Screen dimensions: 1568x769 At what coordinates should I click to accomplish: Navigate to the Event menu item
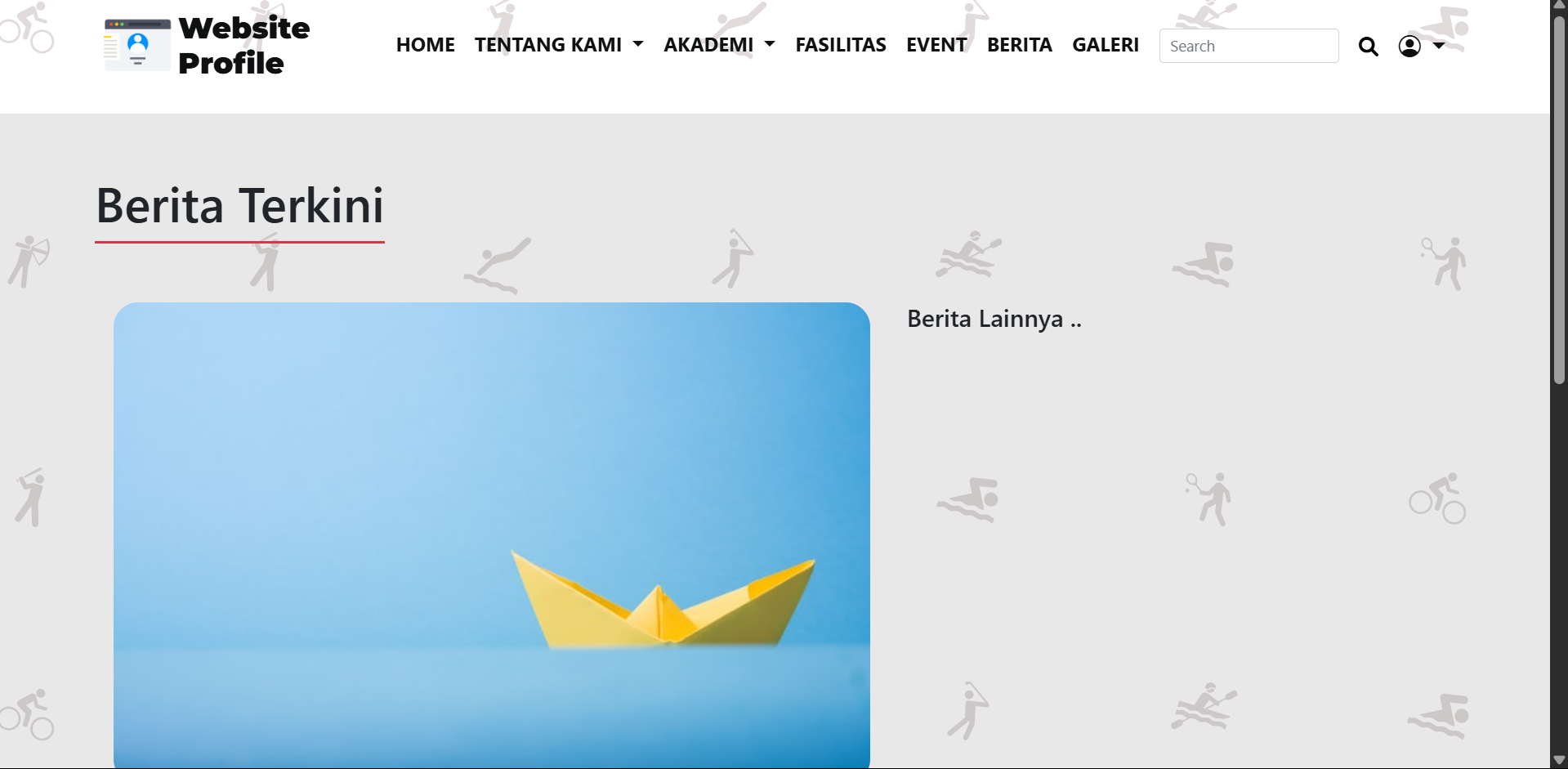click(936, 45)
